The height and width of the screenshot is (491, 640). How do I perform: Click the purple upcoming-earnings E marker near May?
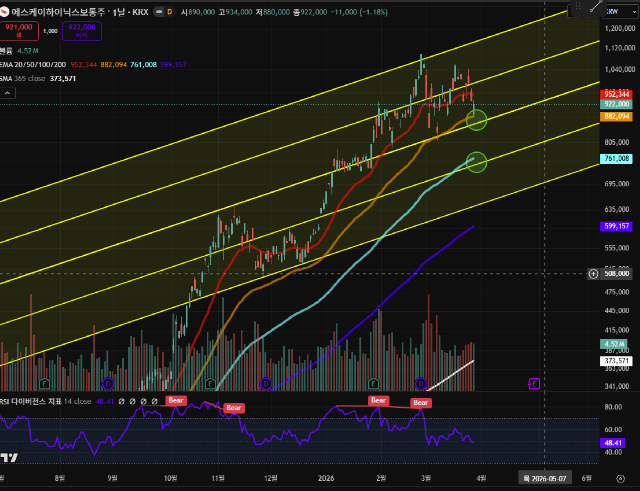pyautogui.click(x=534, y=384)
